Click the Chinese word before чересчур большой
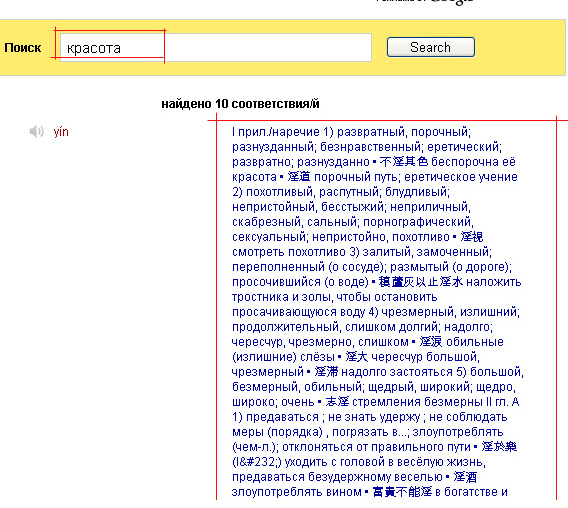This screenshot has width=568, height=508. [x=356, y=357]
